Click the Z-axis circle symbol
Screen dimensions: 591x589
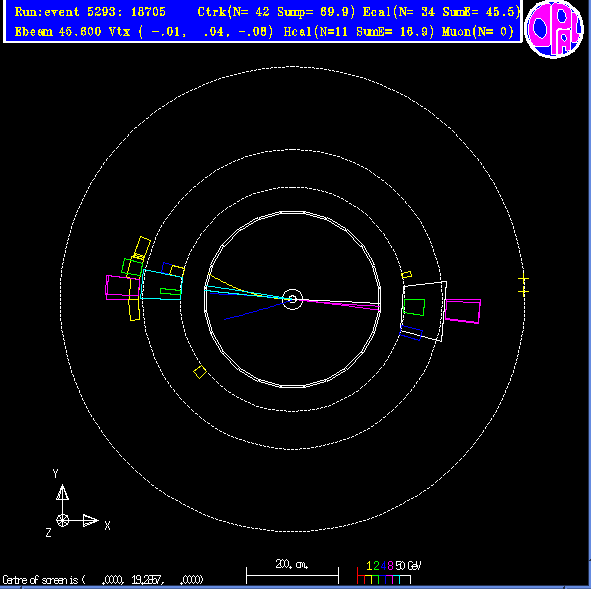click(x=63, y=520)
